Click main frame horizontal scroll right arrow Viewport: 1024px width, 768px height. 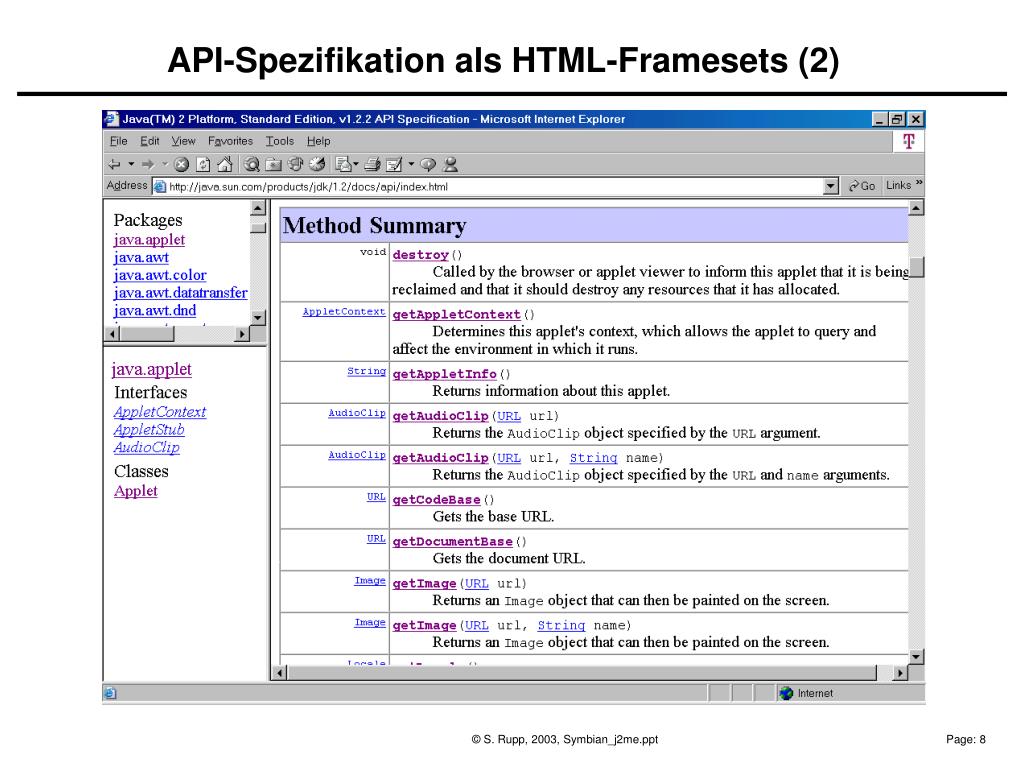point(901,673)
